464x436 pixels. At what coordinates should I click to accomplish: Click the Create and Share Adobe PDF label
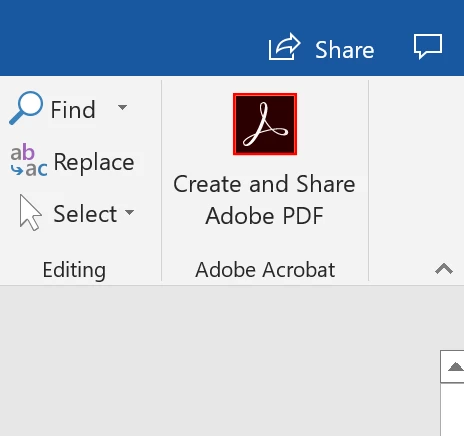pyautogui.click(x=264, y=199)
